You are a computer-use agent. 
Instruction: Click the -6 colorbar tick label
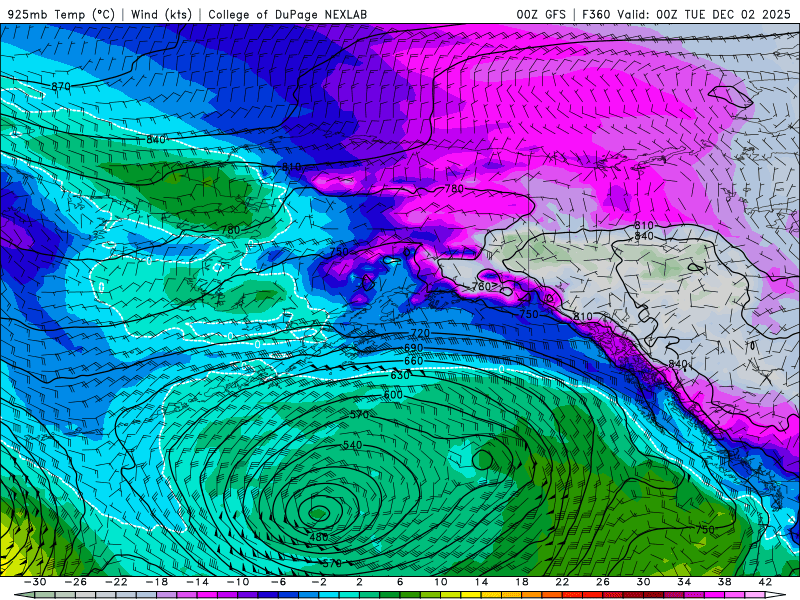(x=279, y=582)
